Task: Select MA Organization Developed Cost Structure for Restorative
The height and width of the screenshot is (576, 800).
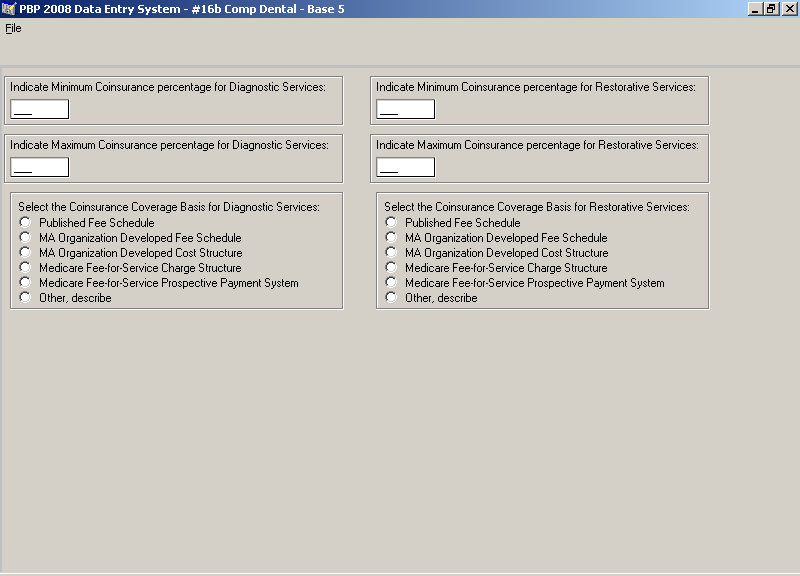Action: click(x=391, y=253)
